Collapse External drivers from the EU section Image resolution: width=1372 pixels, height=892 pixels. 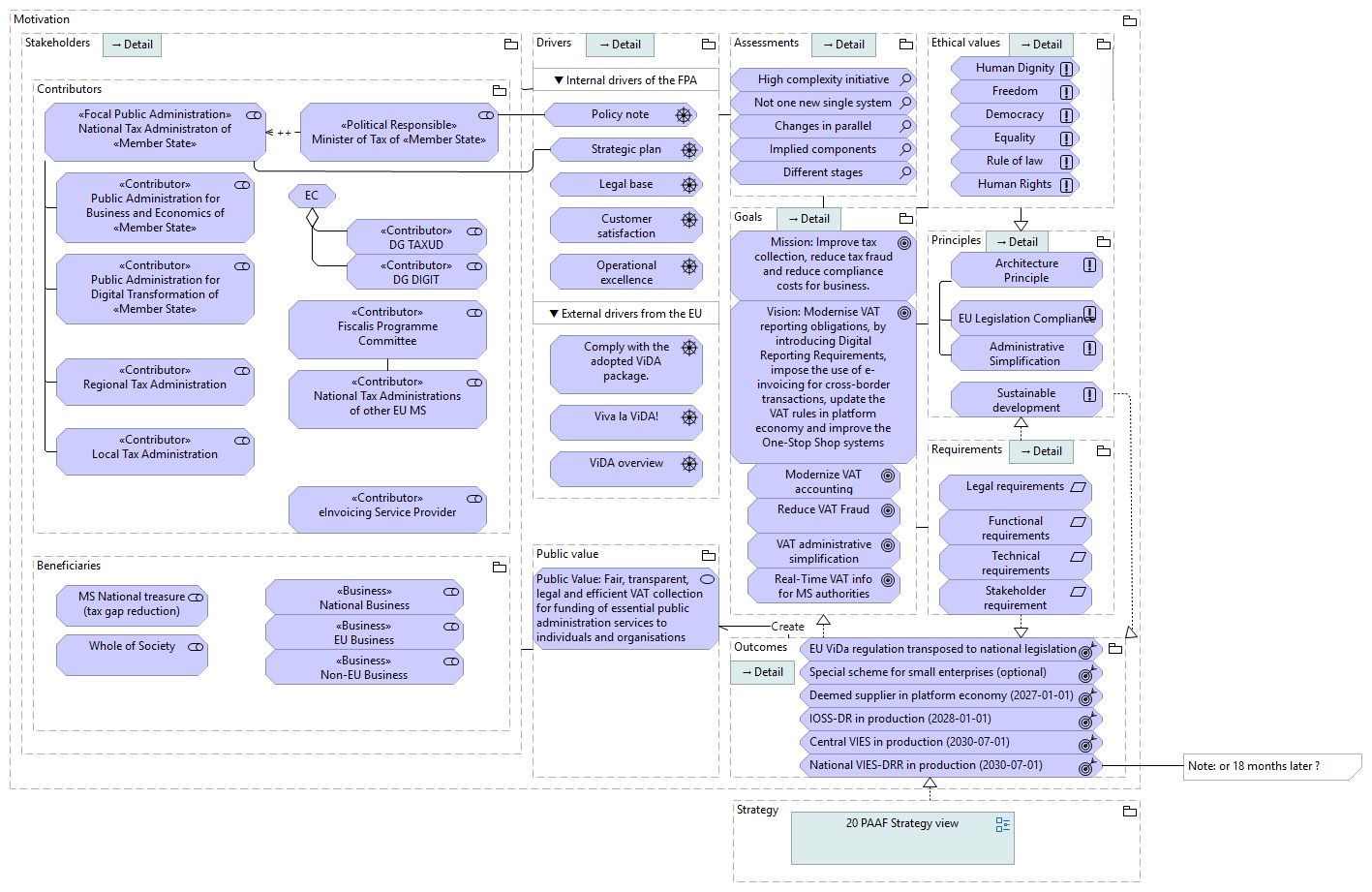pyautogui.click(x=554, y=314)
